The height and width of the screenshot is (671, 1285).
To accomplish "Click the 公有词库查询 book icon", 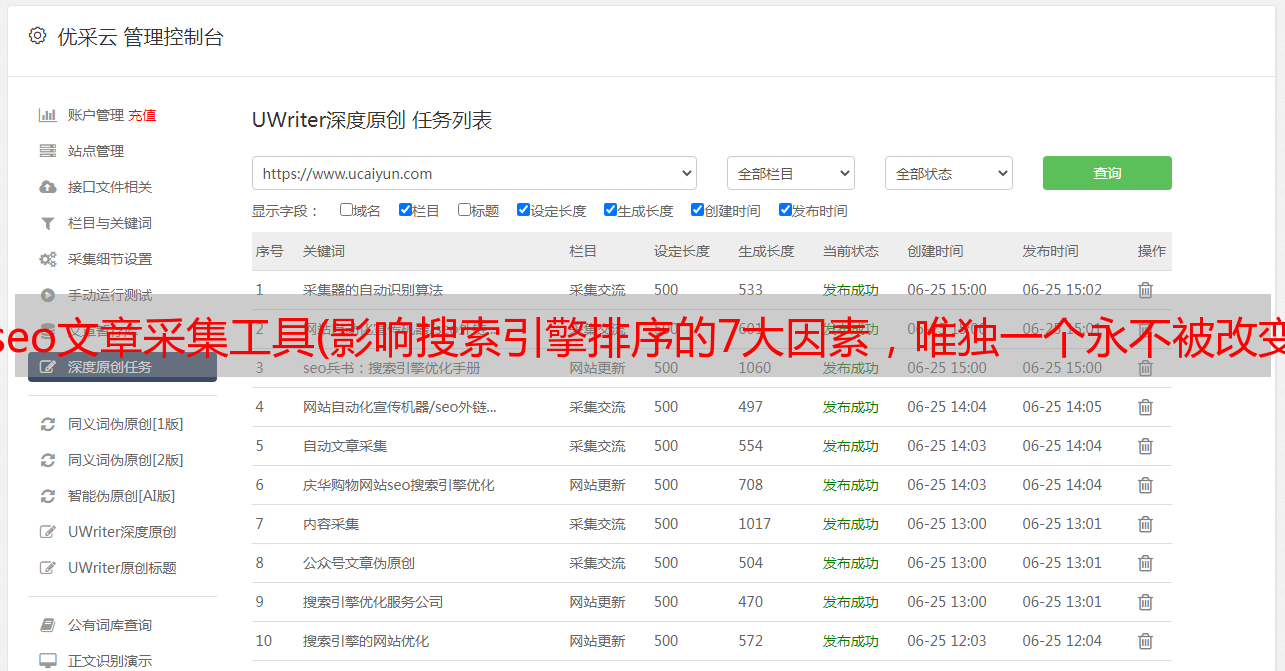I will coord(47,625).
